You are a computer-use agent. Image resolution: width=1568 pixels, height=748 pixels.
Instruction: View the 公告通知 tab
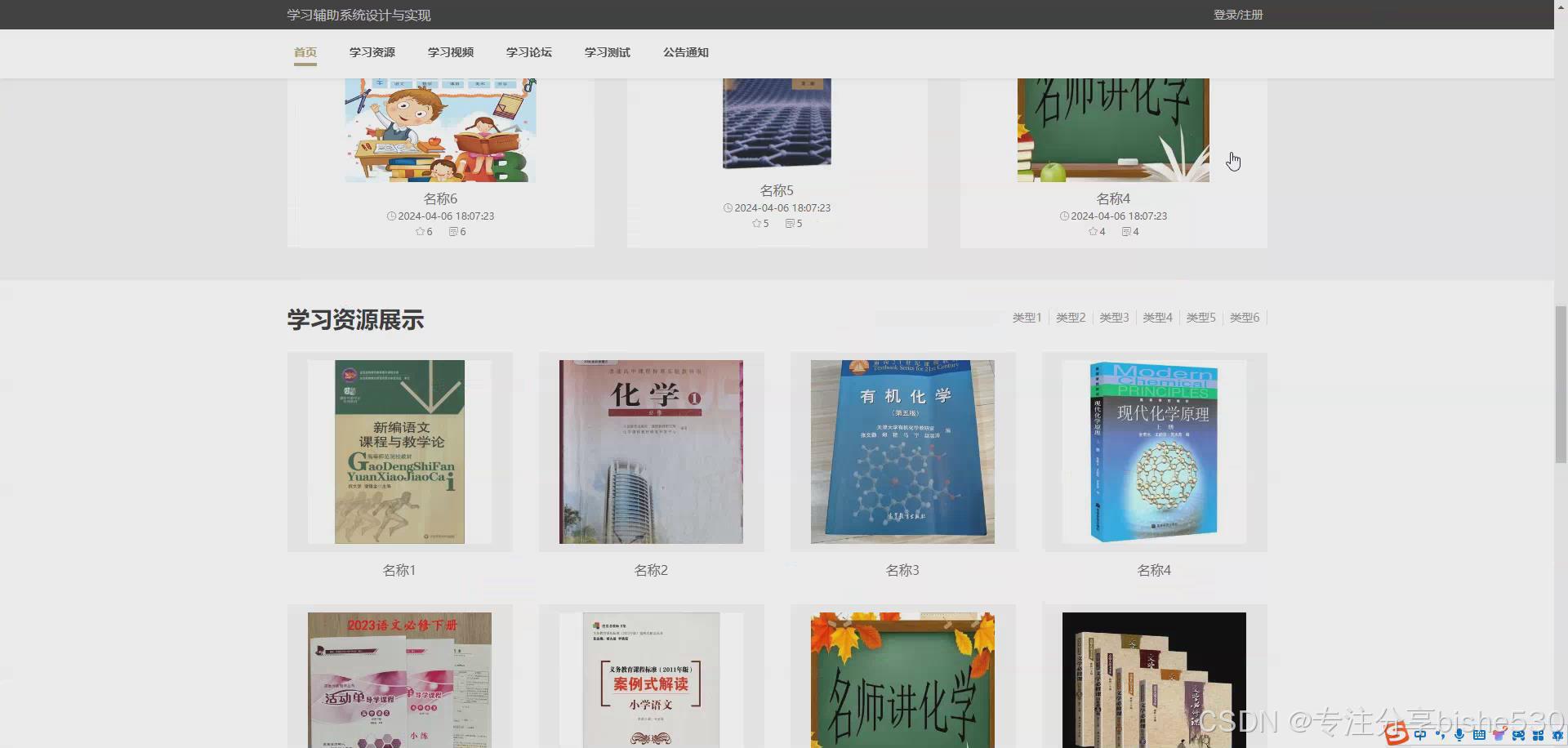pos(685,51)
